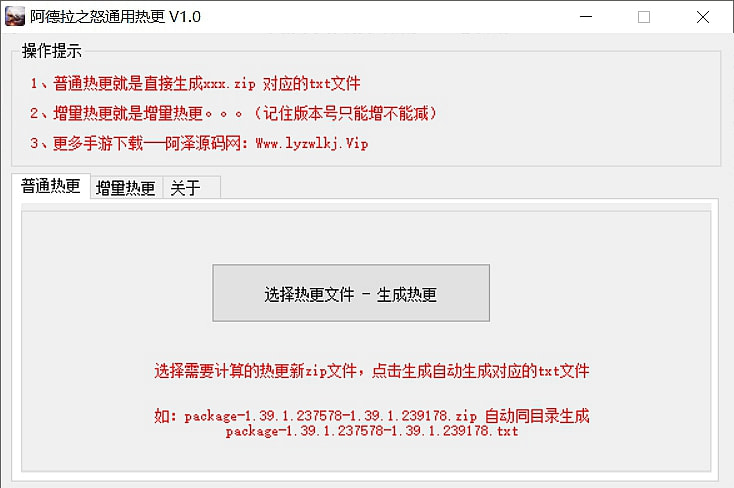Click the 操作提示 group box label
The width and height of the screenshot is (734, 488).
51,51
